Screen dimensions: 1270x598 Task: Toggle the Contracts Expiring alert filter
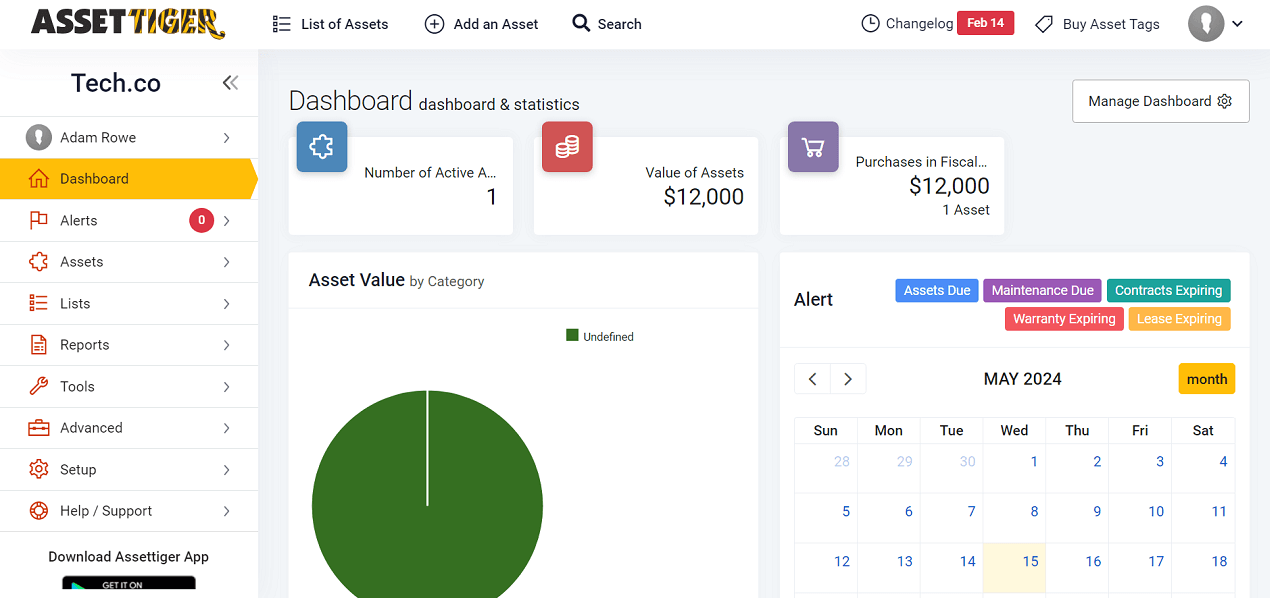coord(1168,290)
